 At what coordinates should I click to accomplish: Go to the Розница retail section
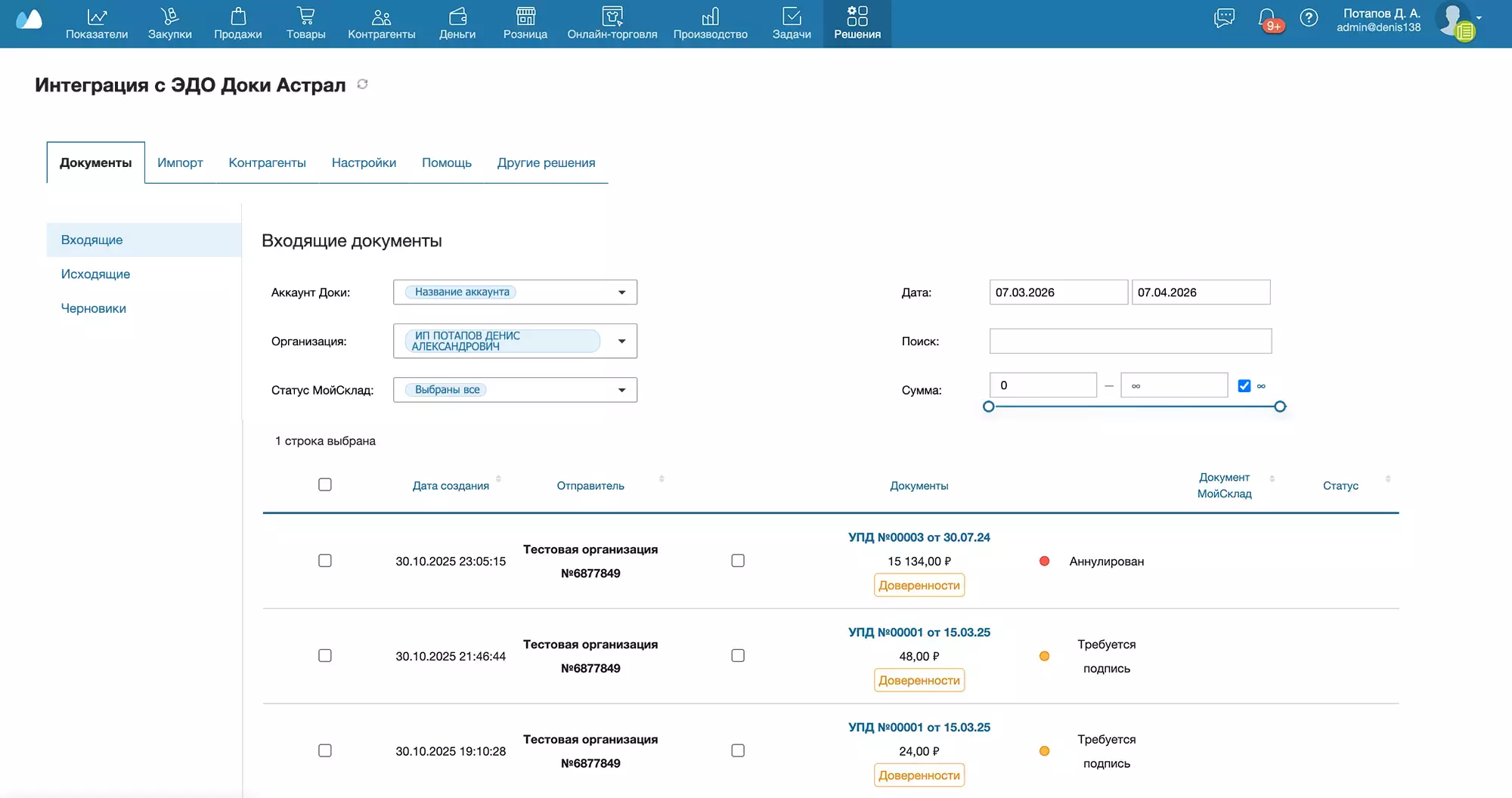[525, 23]
